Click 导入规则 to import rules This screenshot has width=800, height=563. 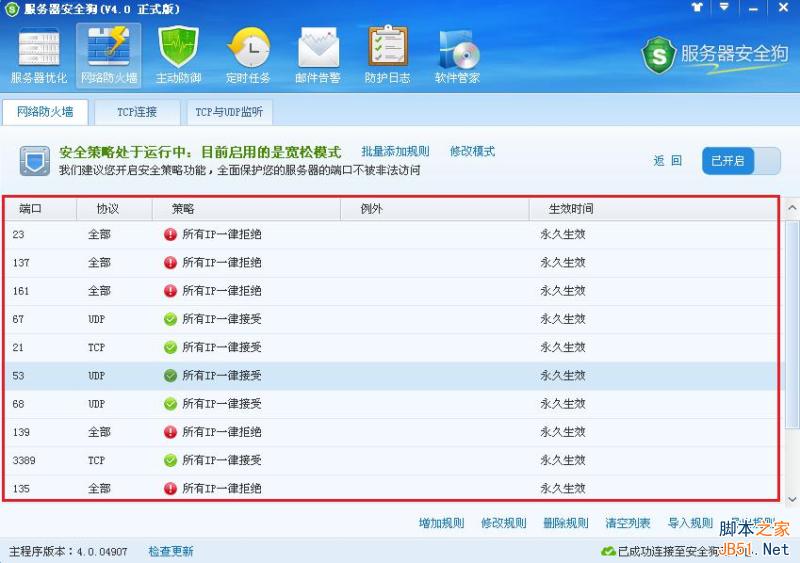690,523
